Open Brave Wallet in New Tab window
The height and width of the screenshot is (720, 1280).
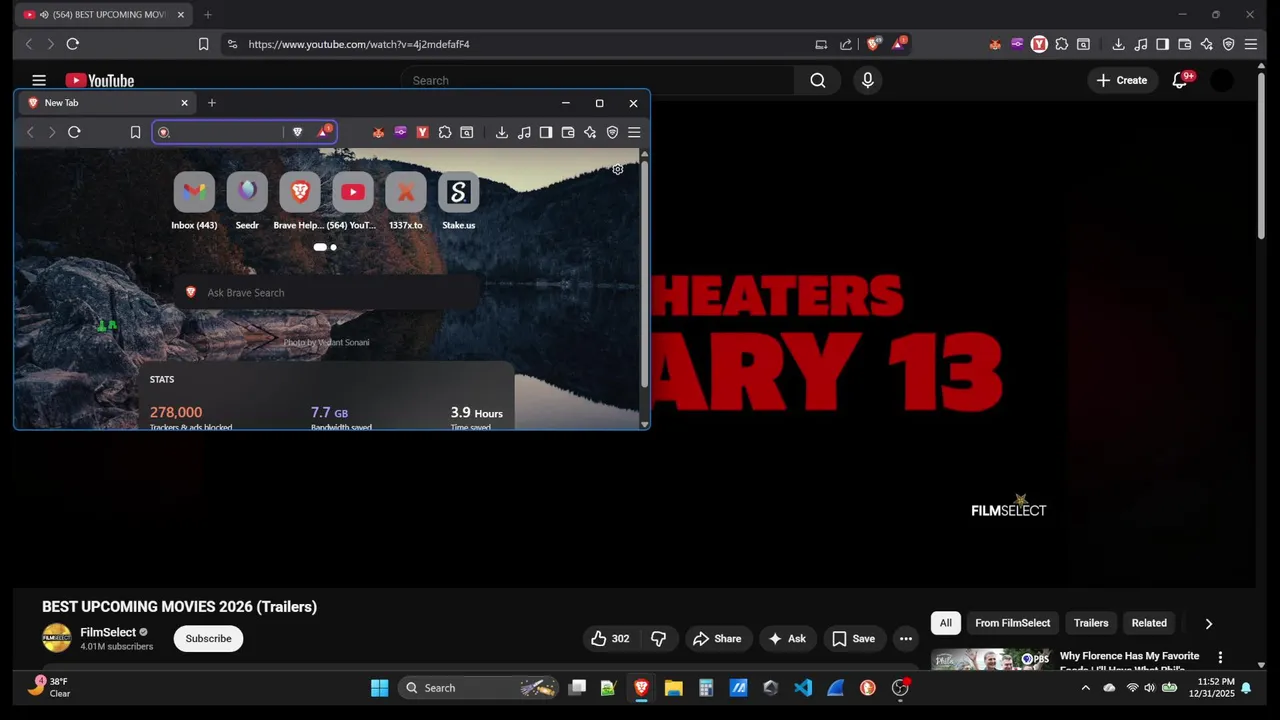568,132
